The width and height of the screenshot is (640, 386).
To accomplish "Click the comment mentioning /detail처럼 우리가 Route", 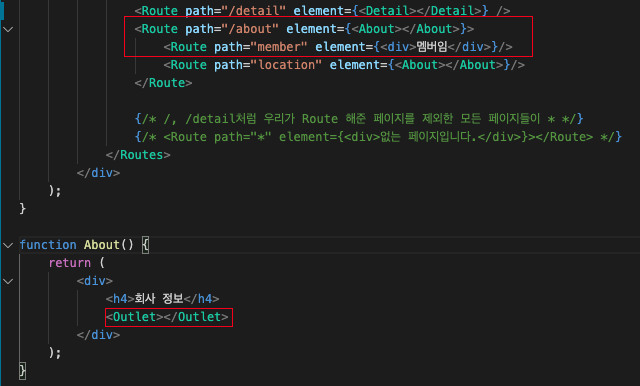I will coord(359,119).
